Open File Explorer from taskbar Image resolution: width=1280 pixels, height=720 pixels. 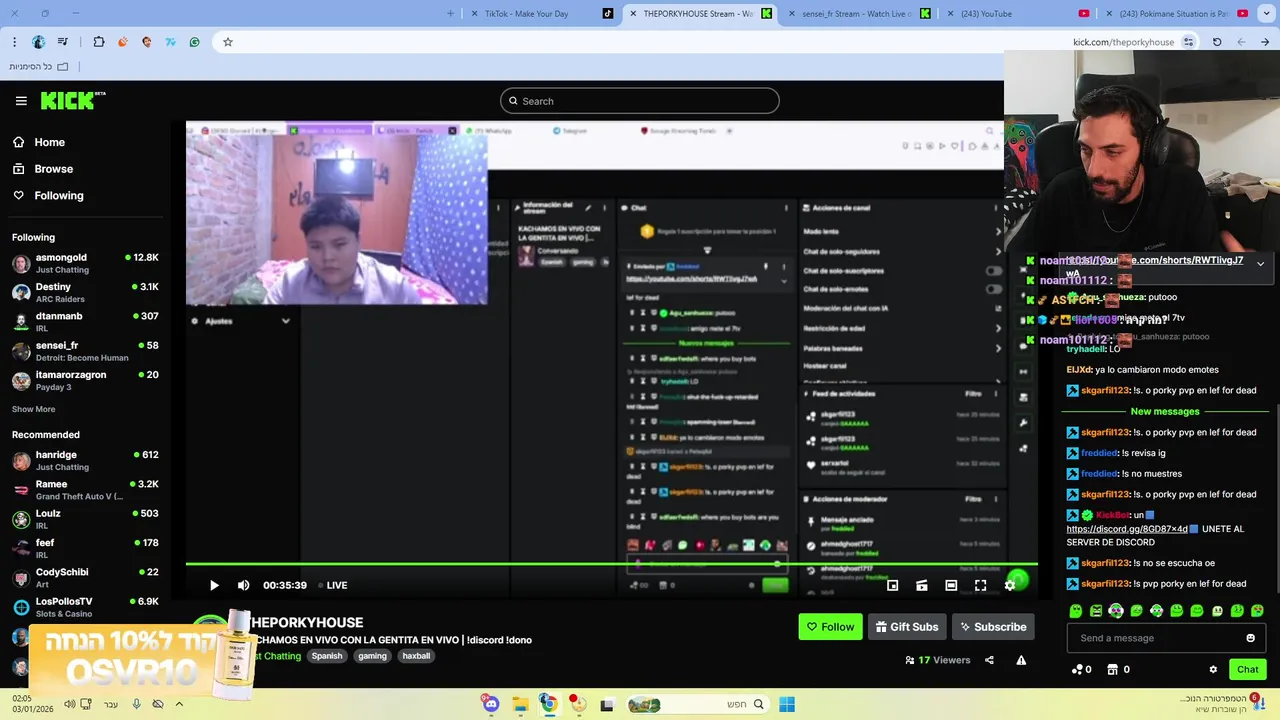tap(520, 704)
